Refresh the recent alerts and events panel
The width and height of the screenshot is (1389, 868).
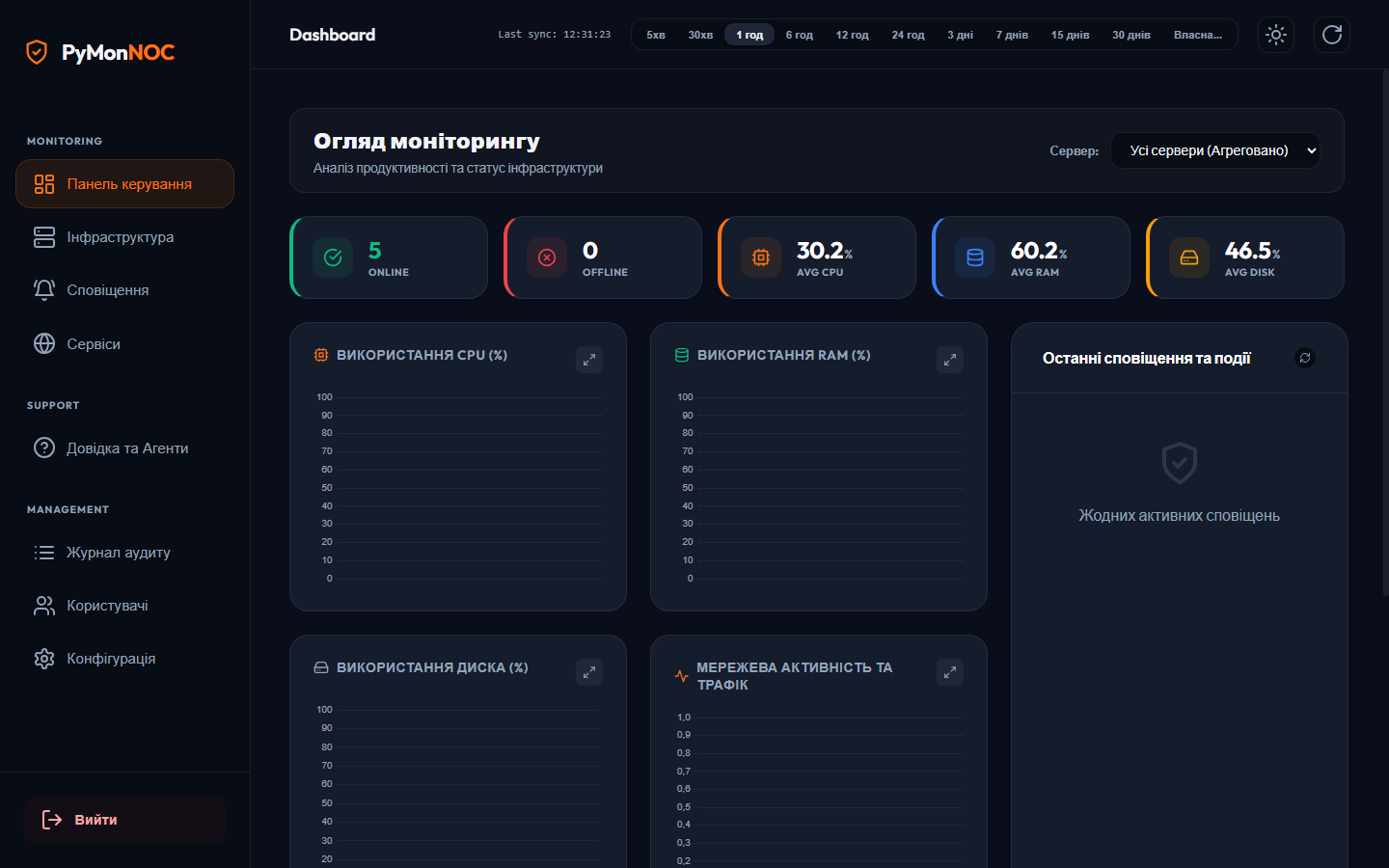[x=1305, y=358]
